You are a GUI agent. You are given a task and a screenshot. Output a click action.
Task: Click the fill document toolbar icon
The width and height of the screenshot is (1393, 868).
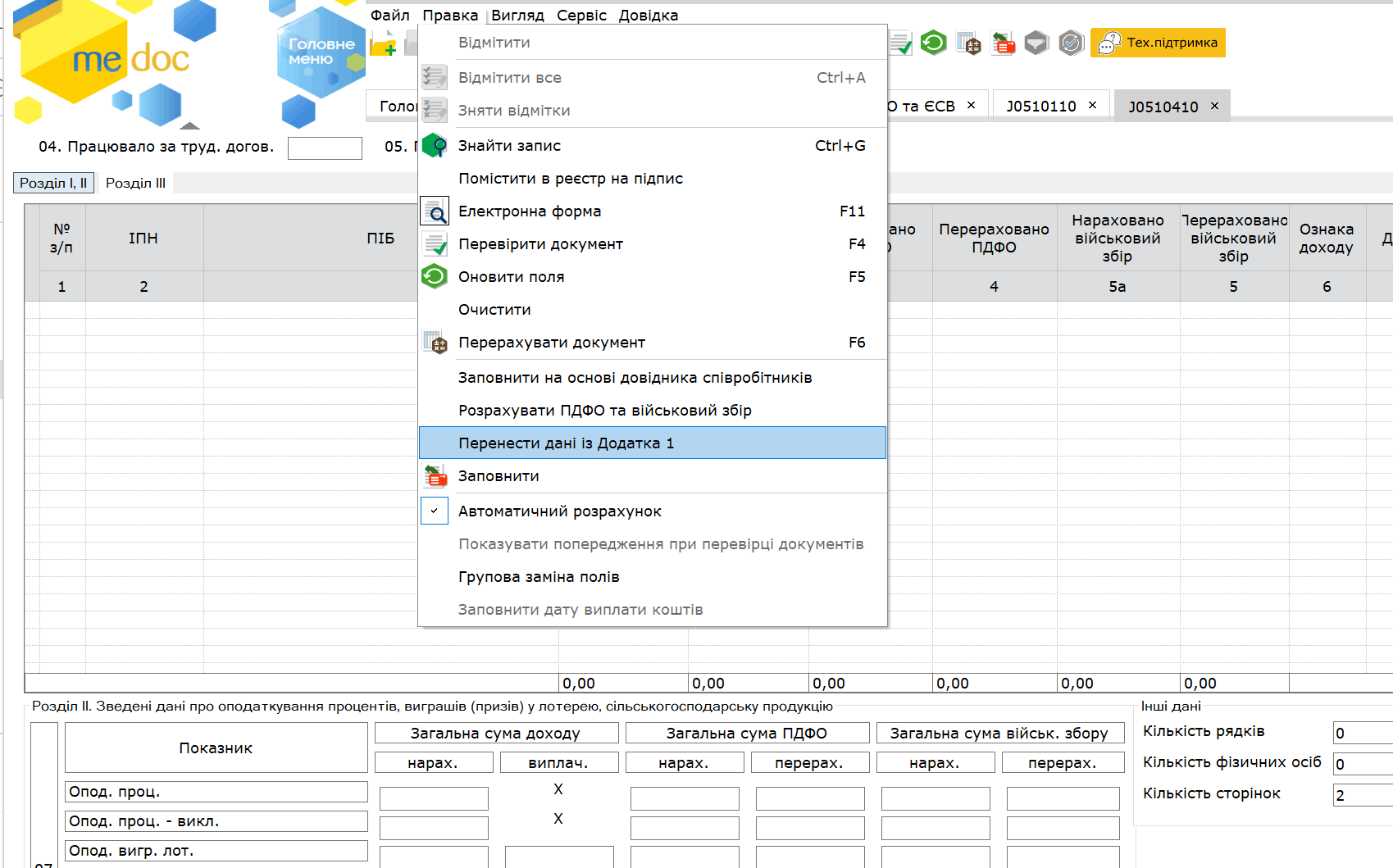1003,43
